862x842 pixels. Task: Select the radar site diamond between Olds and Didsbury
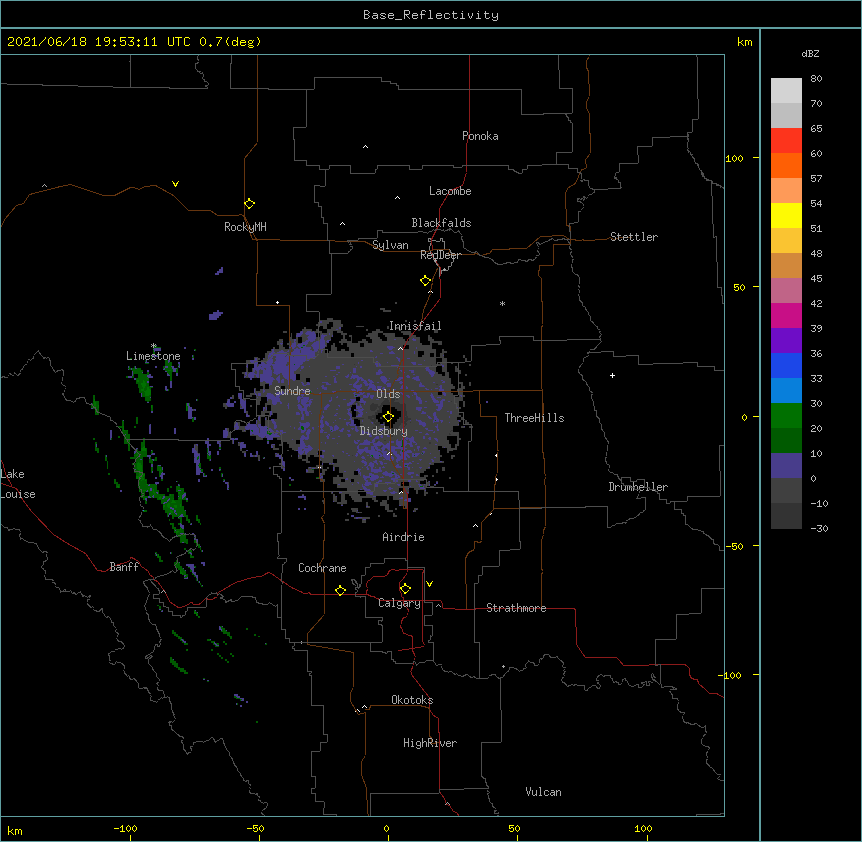coord(388,417)
